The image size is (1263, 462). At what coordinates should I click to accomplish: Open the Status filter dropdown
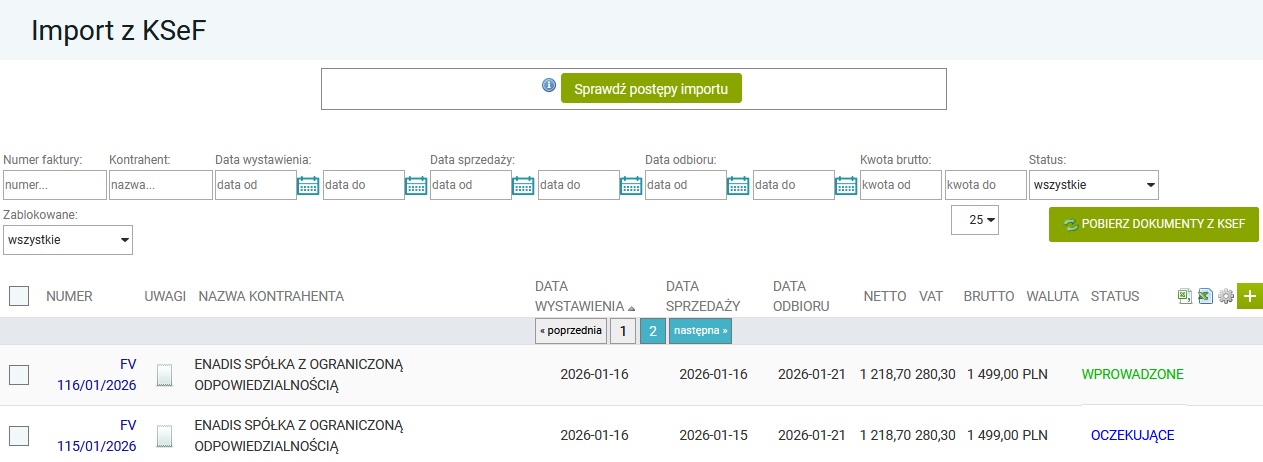click(1093, 185)
